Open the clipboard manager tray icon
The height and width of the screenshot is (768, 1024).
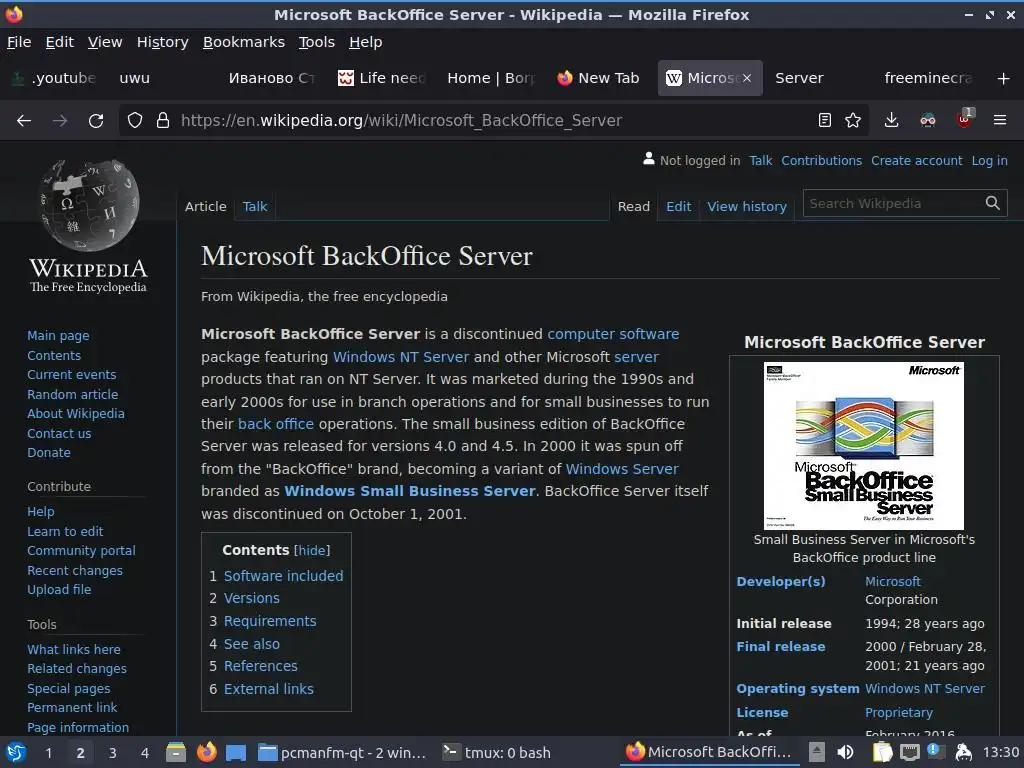(882, 752)
